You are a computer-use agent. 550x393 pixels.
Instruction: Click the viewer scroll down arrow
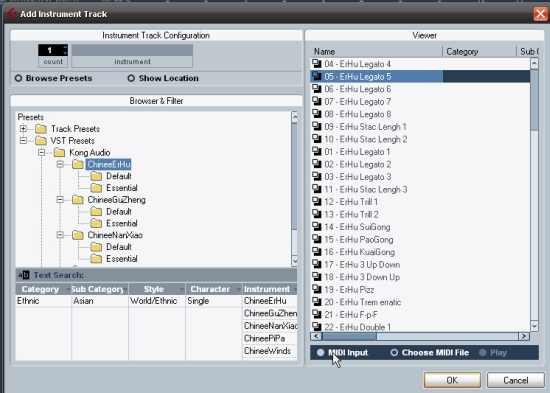point(534,326)
